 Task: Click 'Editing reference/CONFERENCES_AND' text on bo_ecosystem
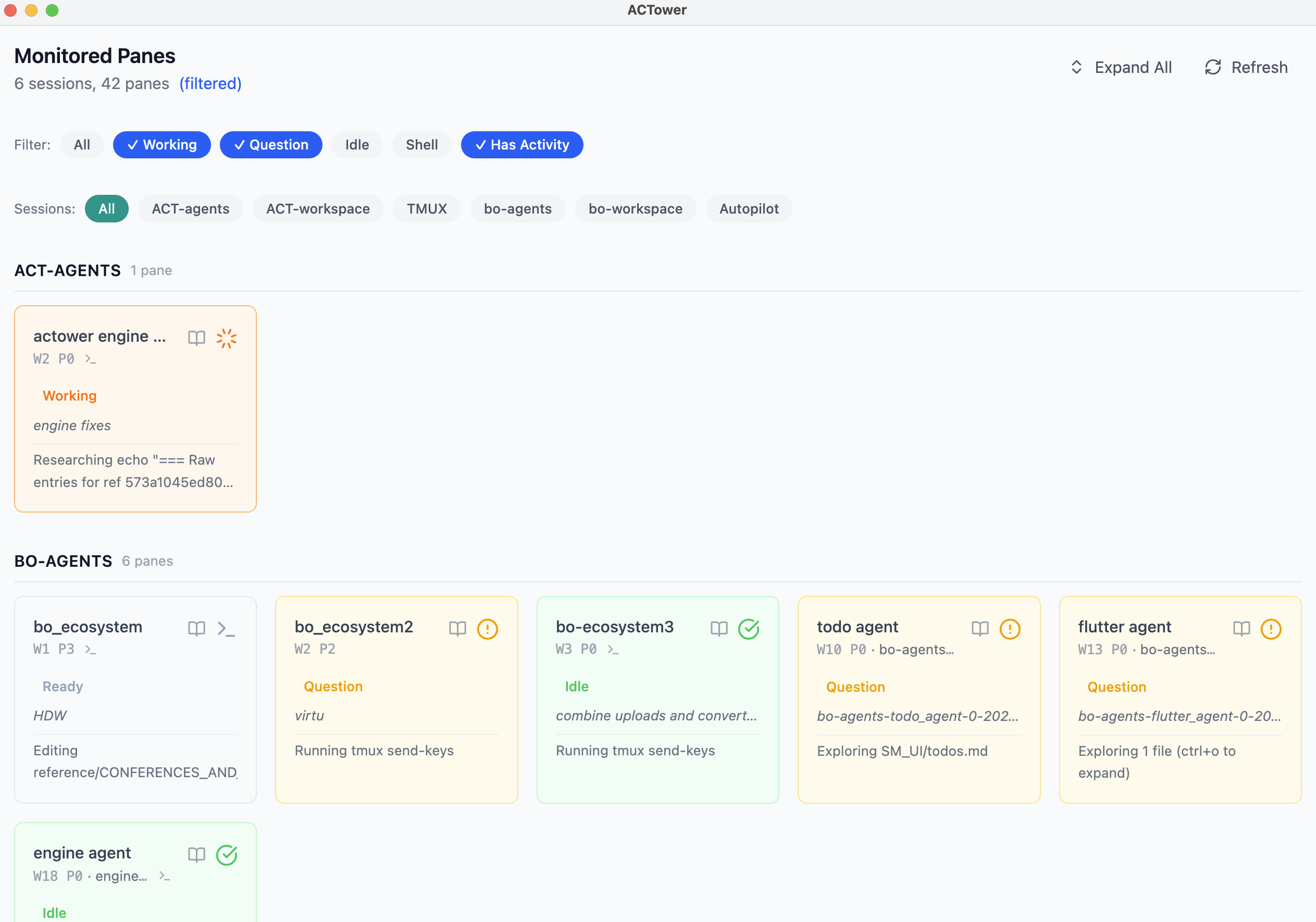pyautogui.click(x=135, y=762)
